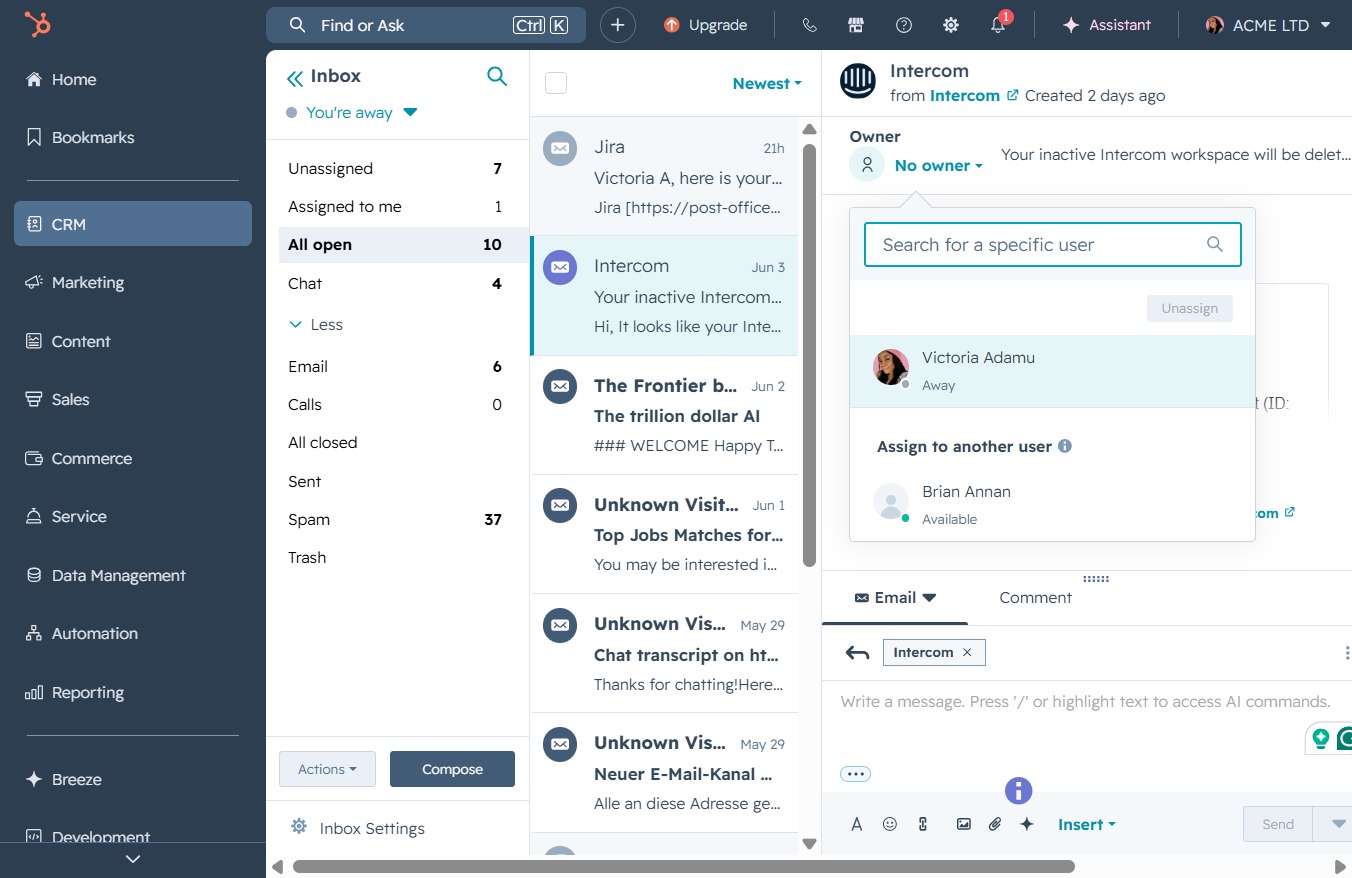Click the reply arrow icon in composer
The width and height of the screenshot is (1352, 878).
857,653
